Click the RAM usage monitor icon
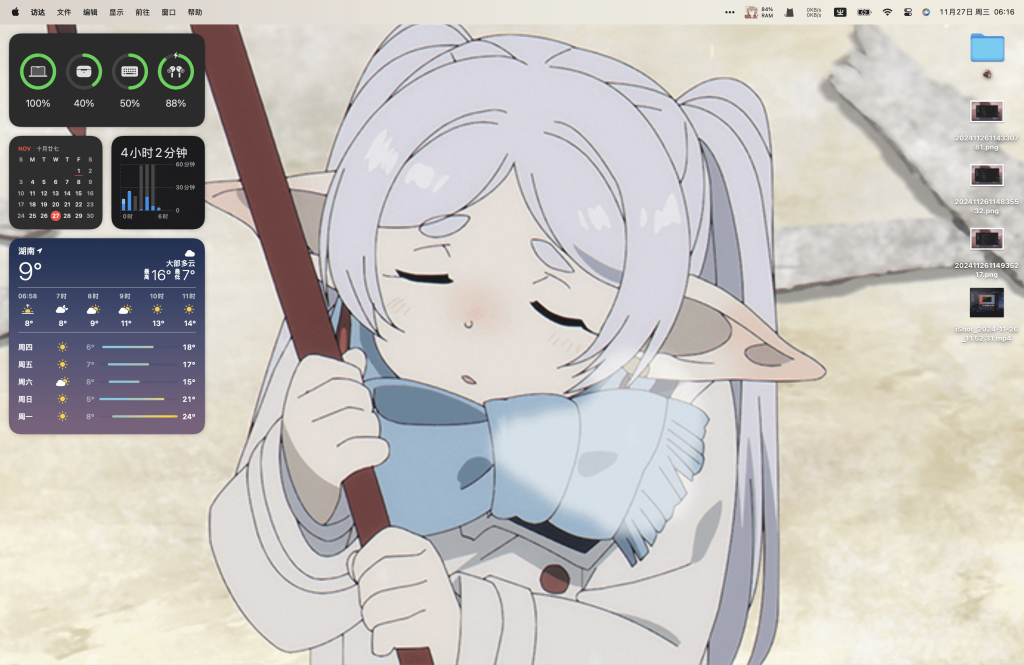 (x=759, y=12)
